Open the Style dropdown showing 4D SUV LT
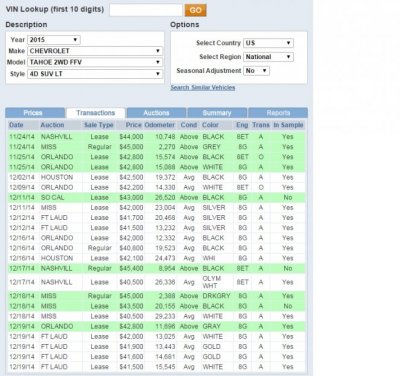Viewport: 400px width, 376px height. 95,74
